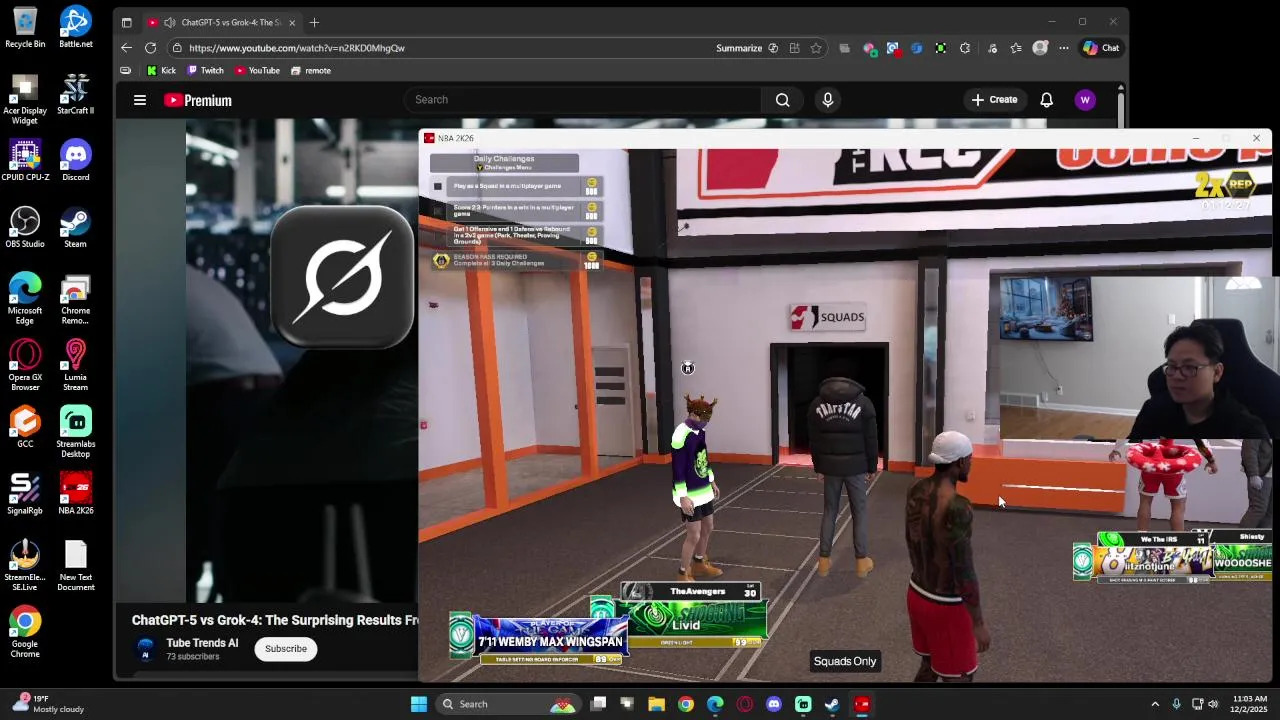Click the Windows taskbar search box
1280x720 pixels.
507,704
